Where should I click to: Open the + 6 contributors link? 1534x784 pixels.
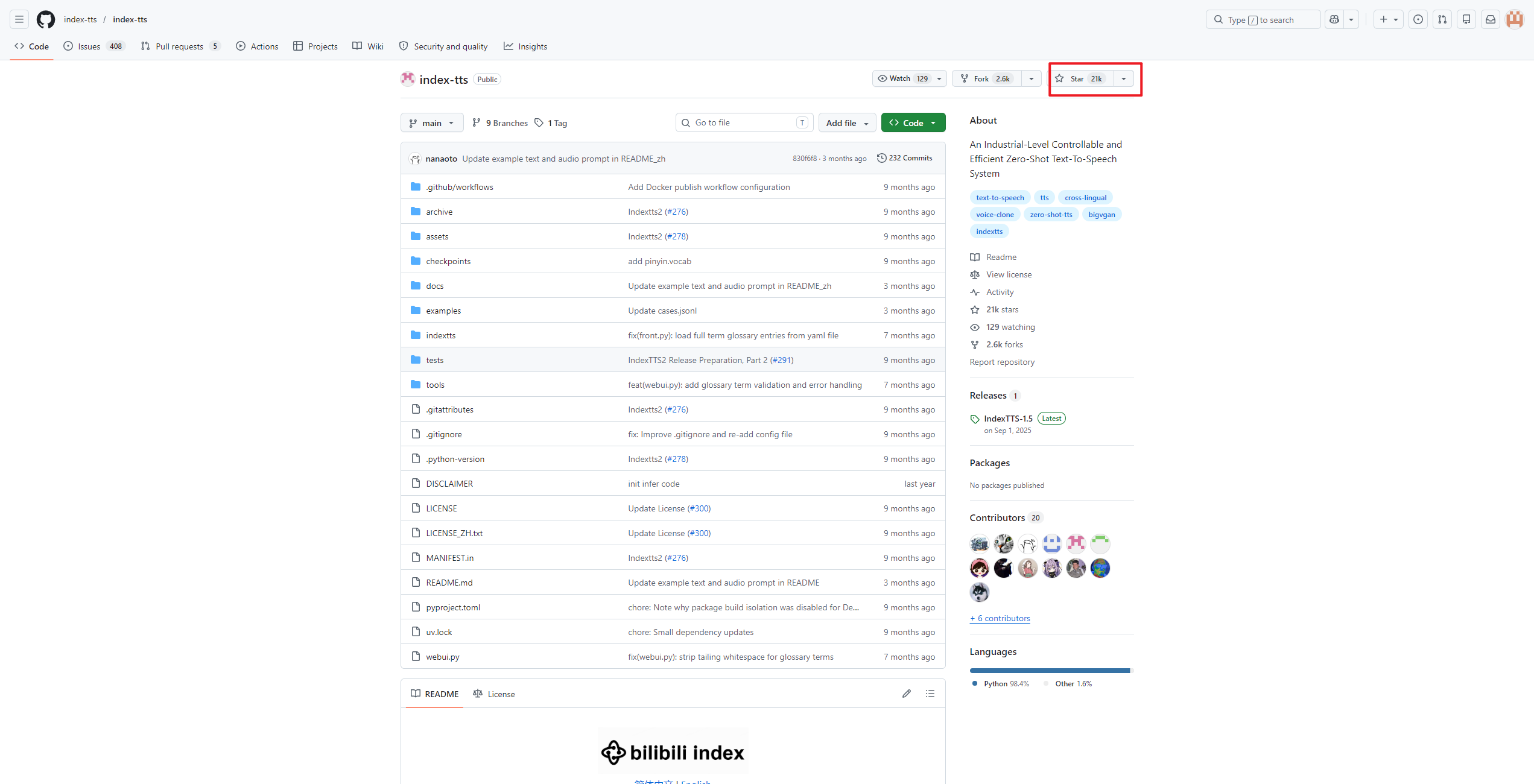(1000, 618)
